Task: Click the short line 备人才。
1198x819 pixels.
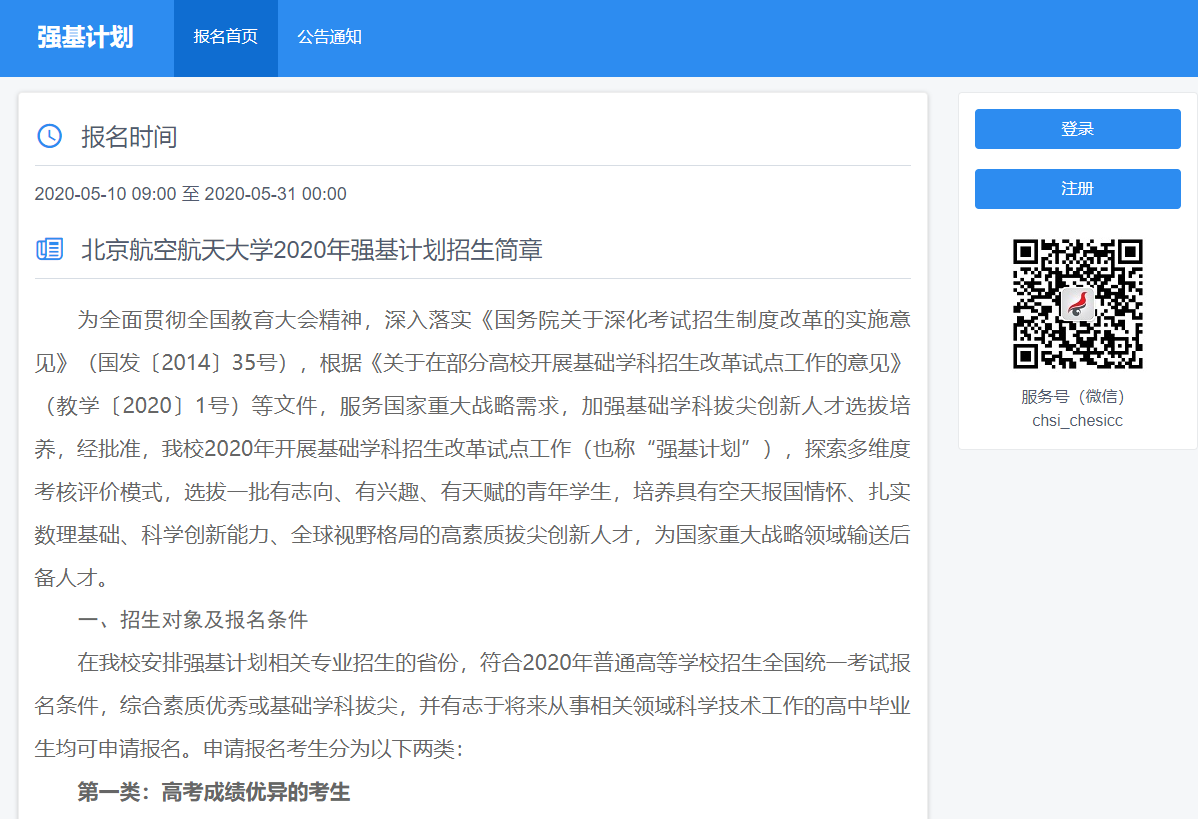Action: tap(73, 578)
